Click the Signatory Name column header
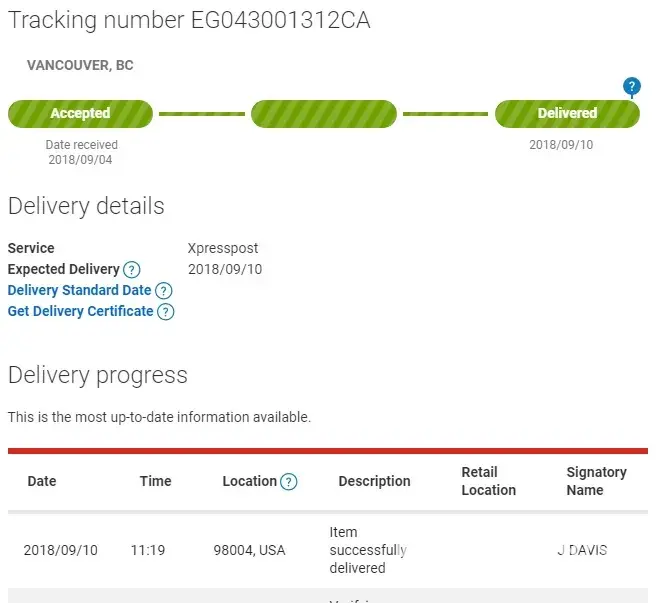659x603 pixels. (x=596, y=481)
